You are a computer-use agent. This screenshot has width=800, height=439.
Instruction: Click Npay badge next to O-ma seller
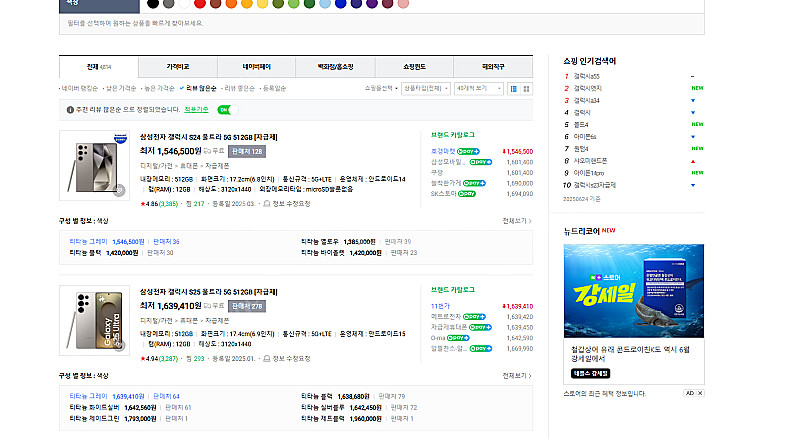(x=458, y=338)
